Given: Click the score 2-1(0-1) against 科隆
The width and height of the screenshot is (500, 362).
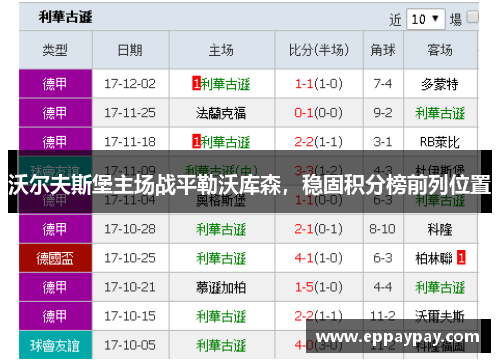Looking at the screenshot, I should [319, 229].
